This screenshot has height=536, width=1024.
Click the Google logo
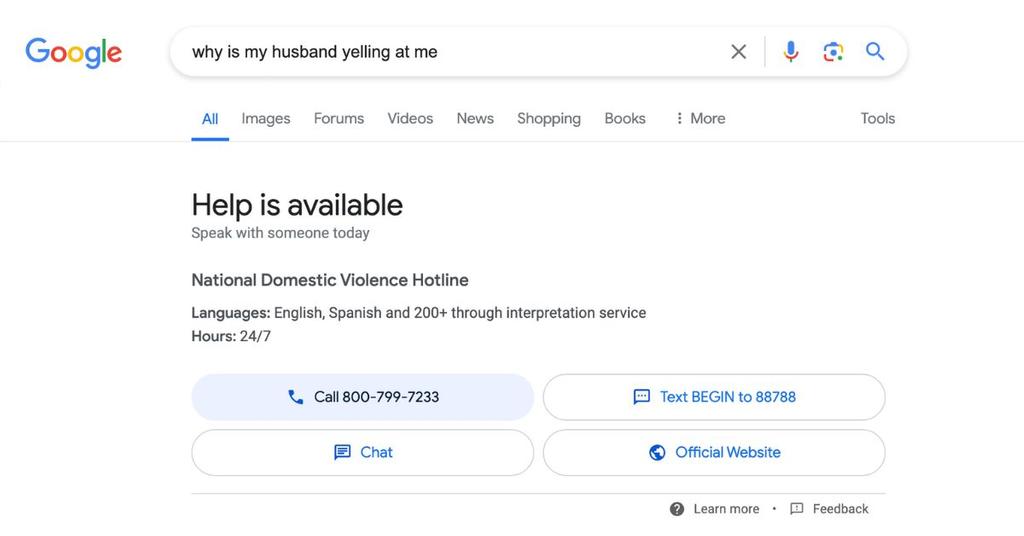73,52
